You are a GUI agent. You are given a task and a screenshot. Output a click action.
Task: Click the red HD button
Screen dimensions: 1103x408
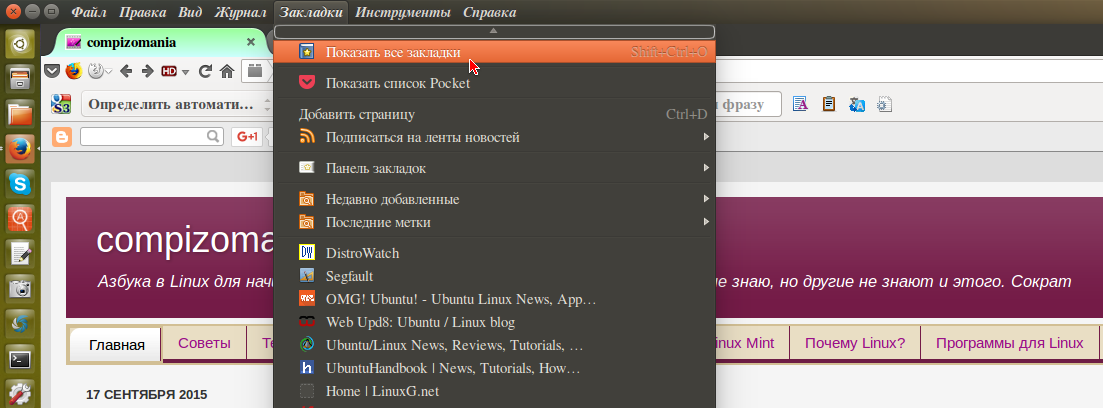(x=169, y=71)
